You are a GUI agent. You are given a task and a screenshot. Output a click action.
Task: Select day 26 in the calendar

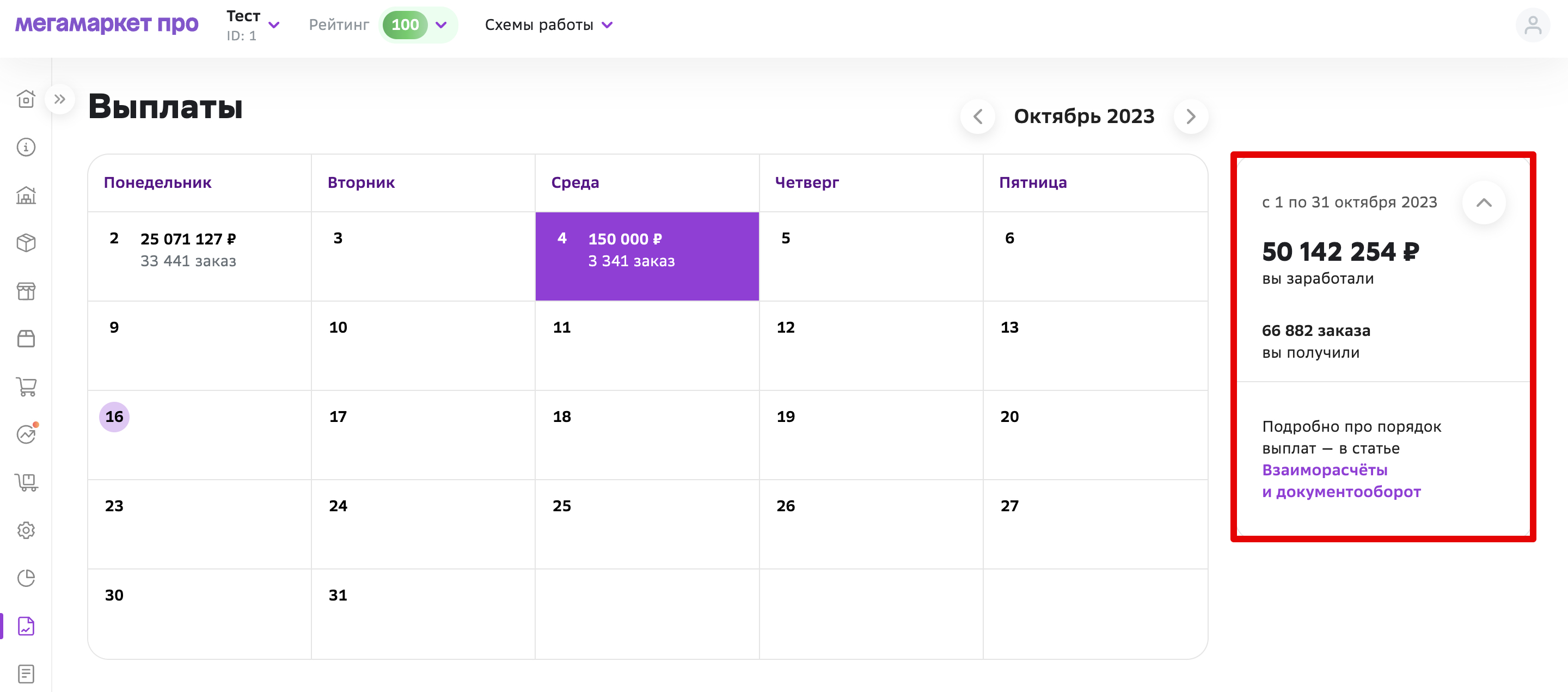click(871, 525)
